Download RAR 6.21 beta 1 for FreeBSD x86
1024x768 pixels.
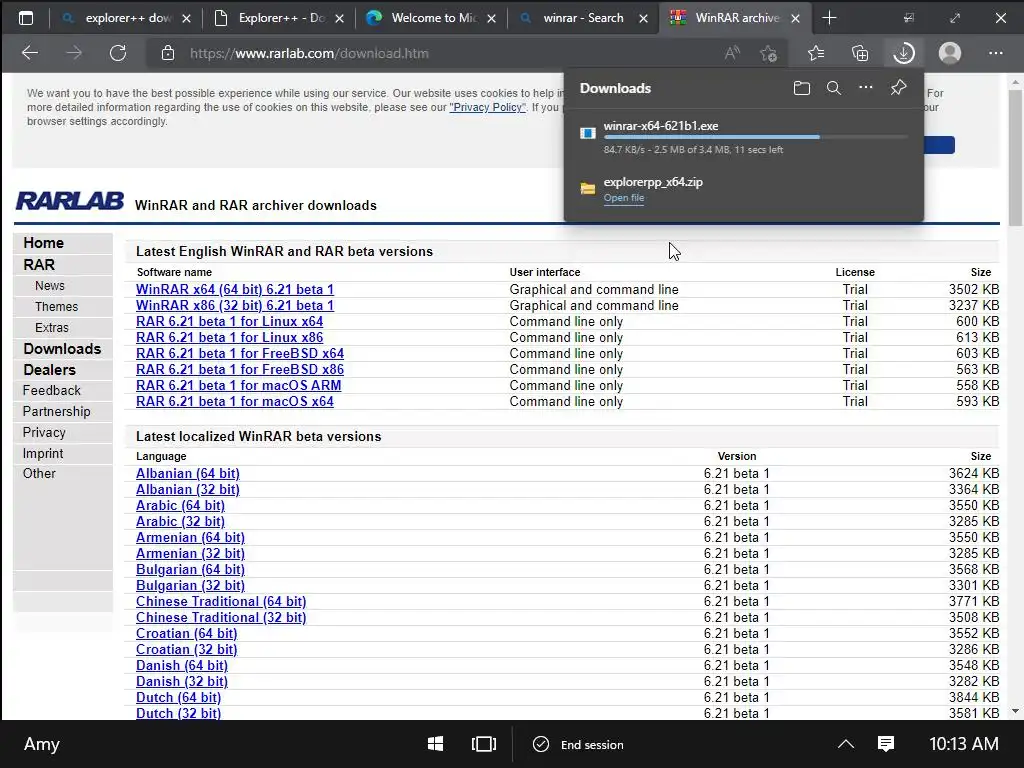(x=240, y=370)
